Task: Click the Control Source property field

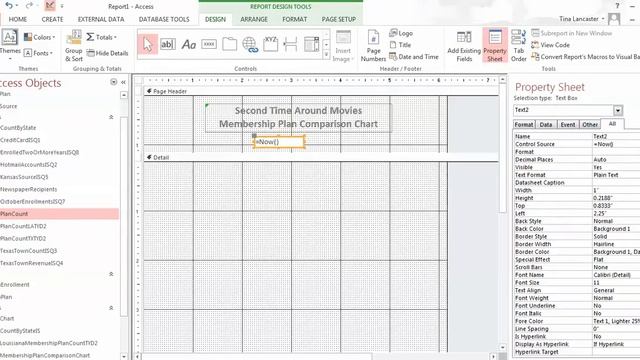Action: pos(616,144)
